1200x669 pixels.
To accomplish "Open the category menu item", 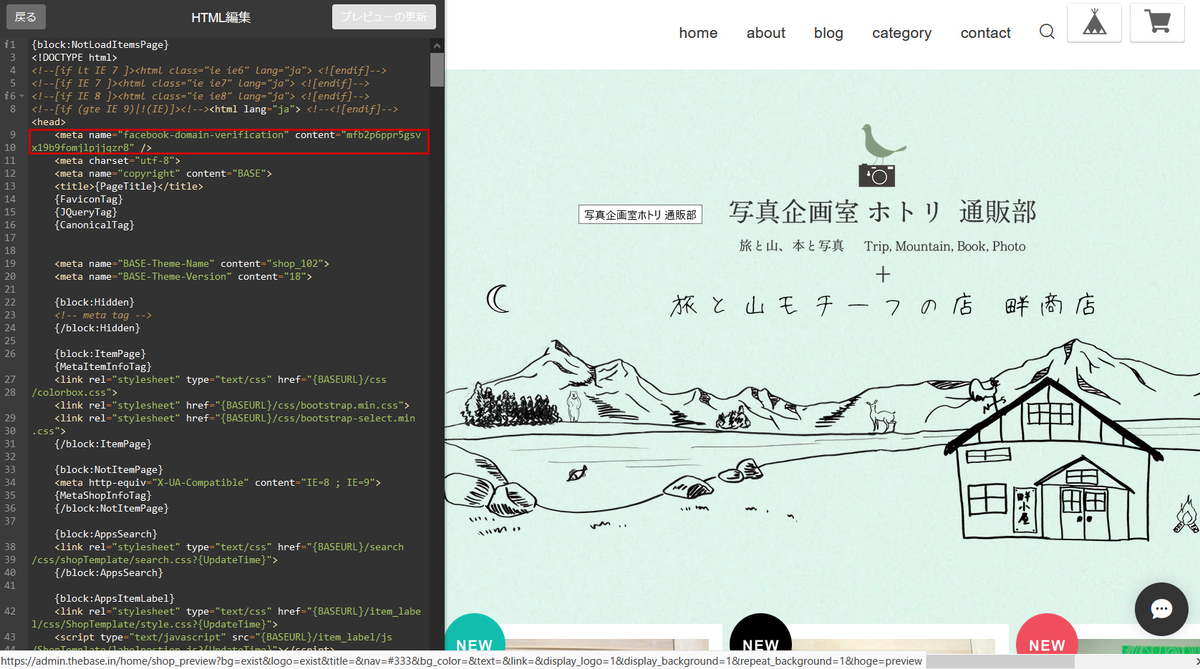I will click(x=902, y=33).
